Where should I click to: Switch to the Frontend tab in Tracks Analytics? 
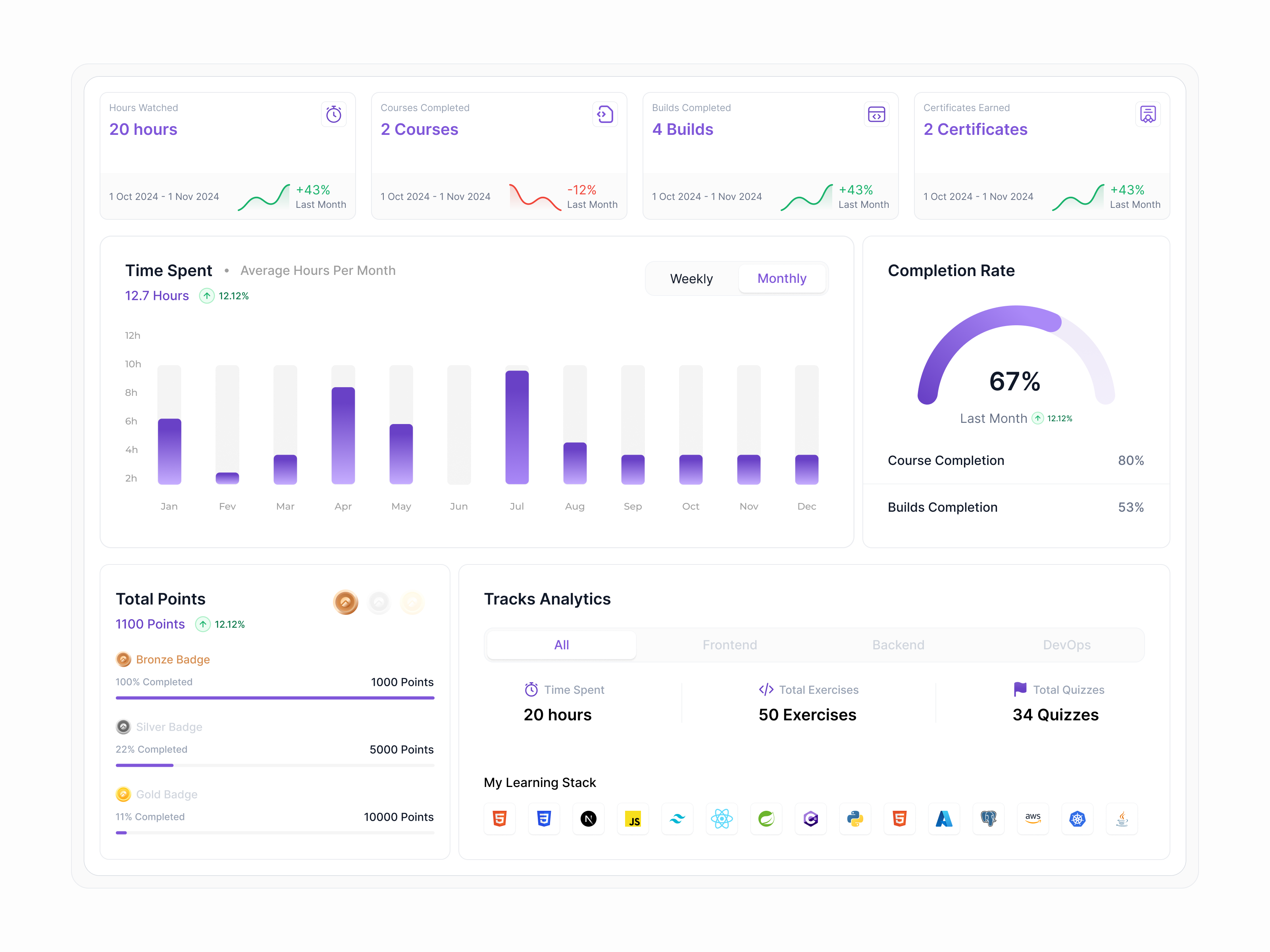coord(730,645)
